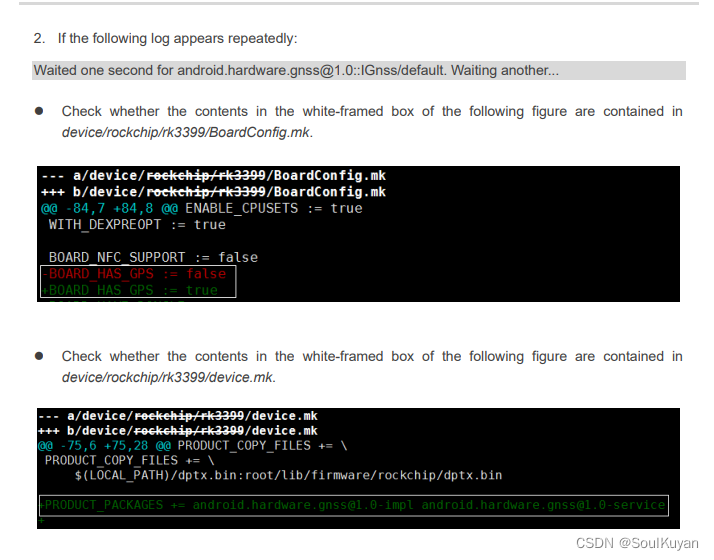Click the line 'BOARD_NFC_SUPPORT := false'
Screen dimensions: 714x560
(153, 258)
